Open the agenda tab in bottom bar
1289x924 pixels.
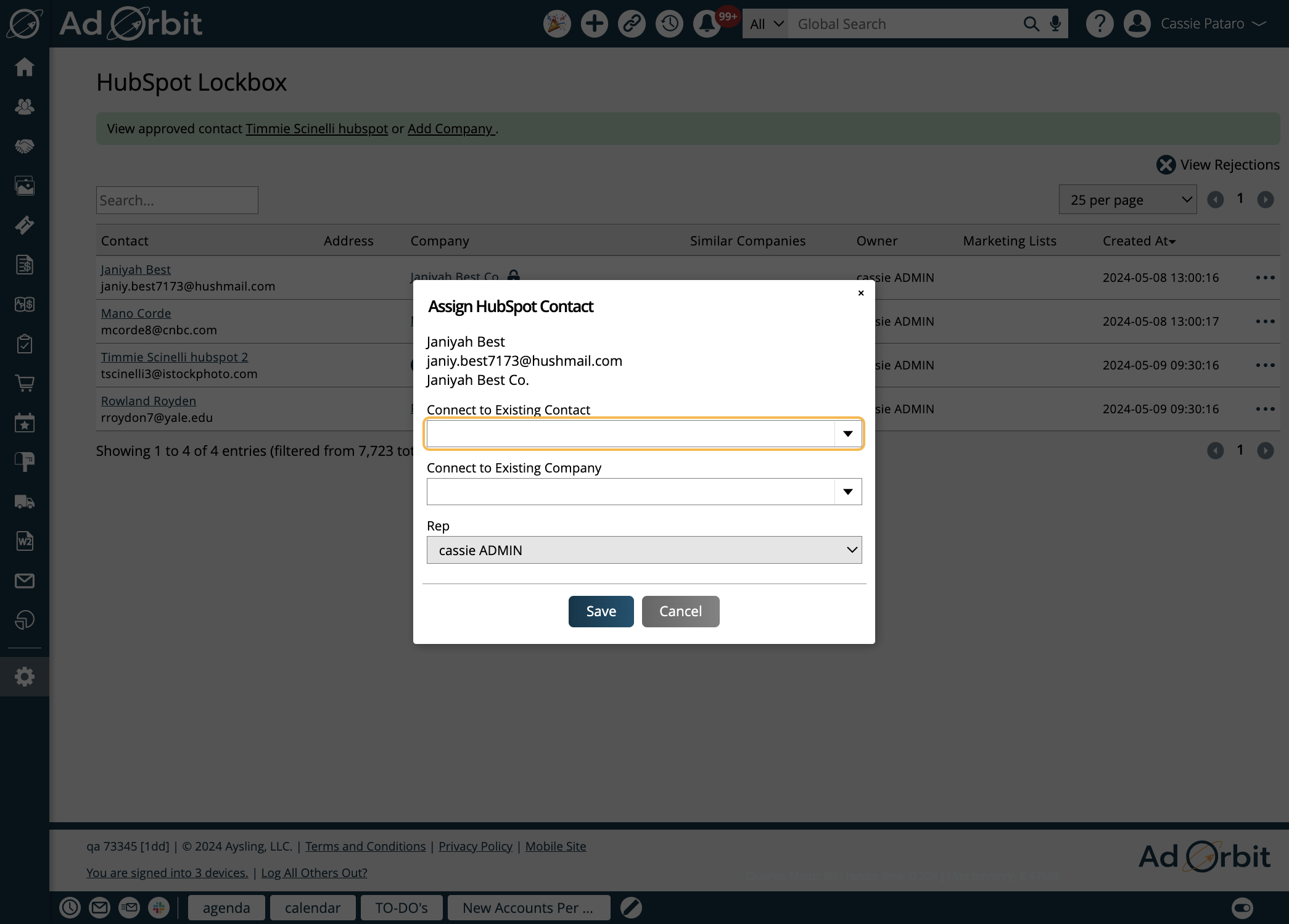(x=226, y=907)
